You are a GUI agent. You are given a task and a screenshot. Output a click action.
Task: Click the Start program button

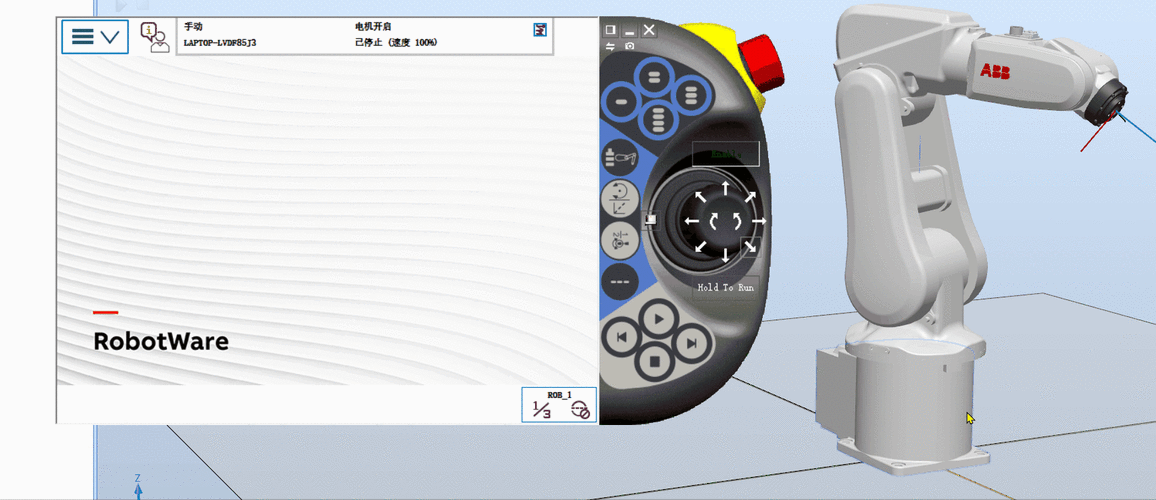(x=658, y=319)
